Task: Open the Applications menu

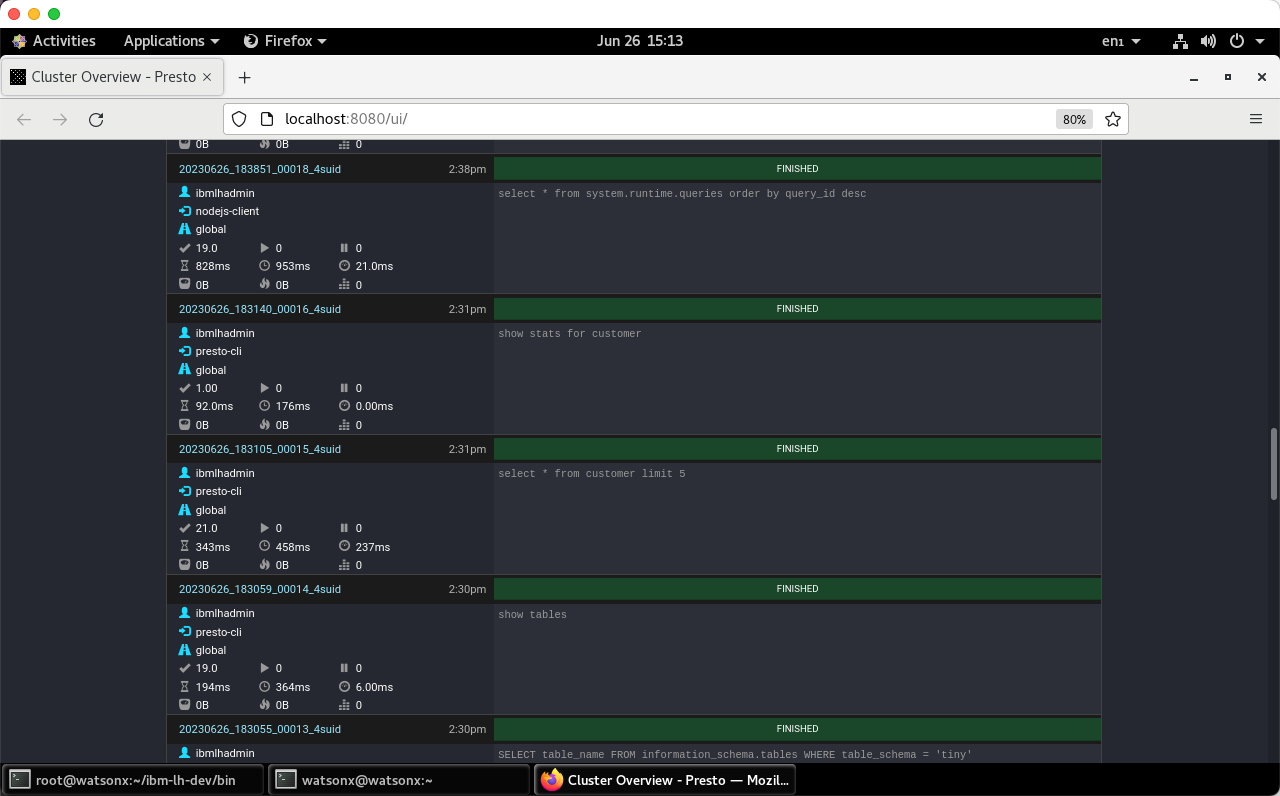Action: tap(171, 41)
